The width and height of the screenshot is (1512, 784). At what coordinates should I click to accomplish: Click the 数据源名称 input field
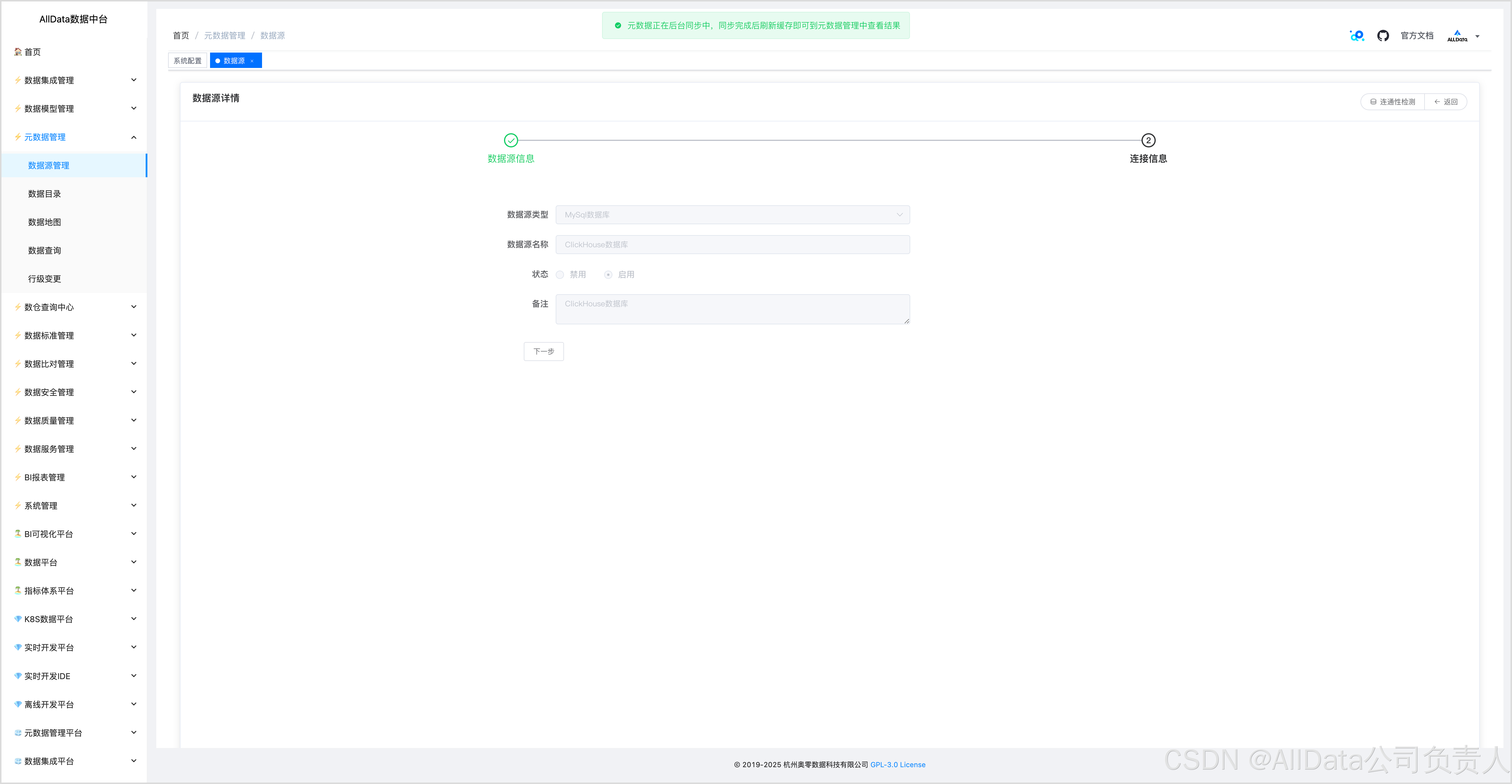point(732,245)
